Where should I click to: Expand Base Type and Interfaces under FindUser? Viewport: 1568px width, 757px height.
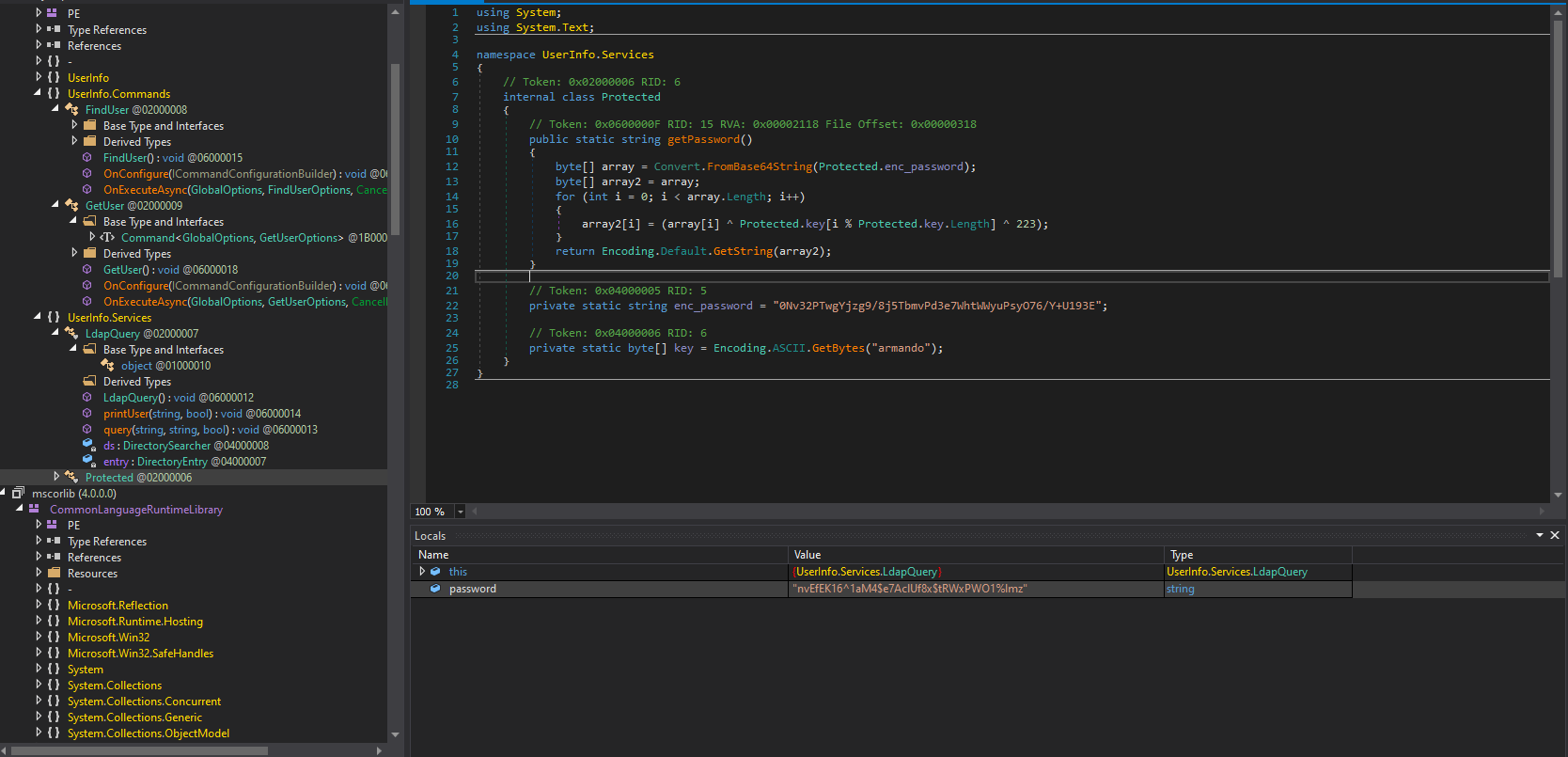[74, 125]
